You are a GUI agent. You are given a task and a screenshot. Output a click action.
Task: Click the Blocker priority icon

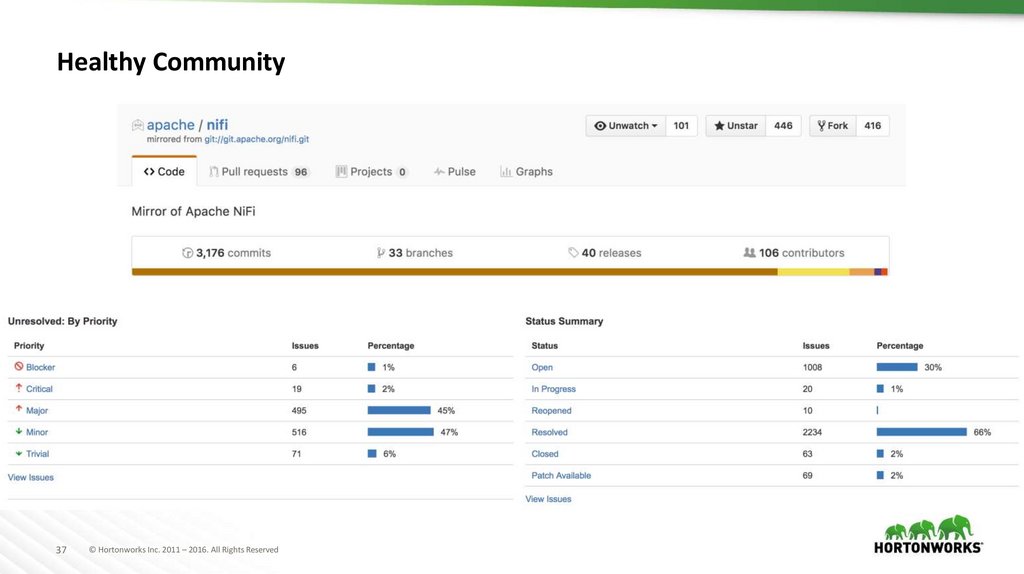(18, 367)
